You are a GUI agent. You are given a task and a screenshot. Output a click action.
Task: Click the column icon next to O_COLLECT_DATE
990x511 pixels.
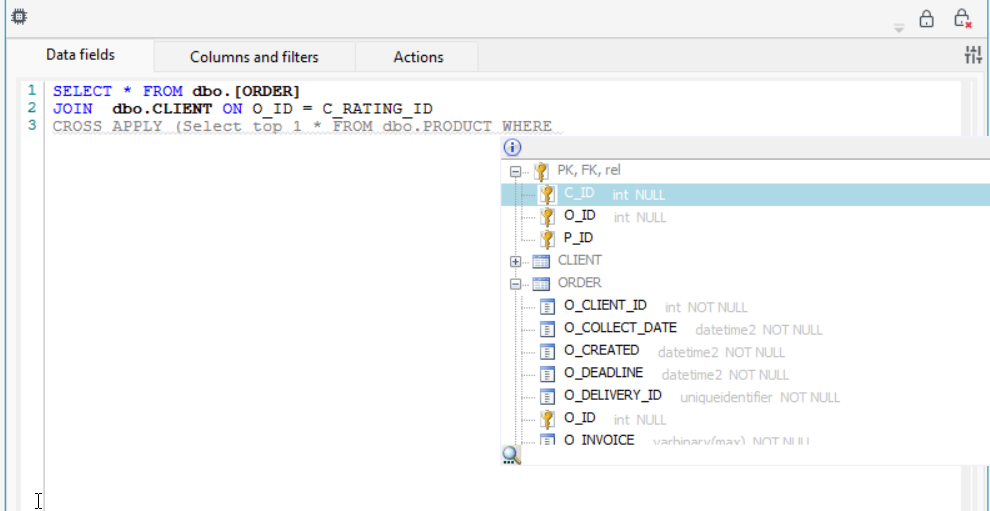[547, 330]
